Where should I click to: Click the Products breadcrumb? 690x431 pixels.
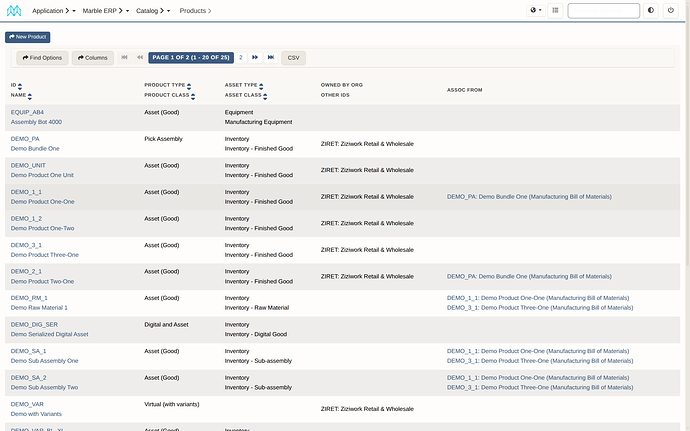195,11
